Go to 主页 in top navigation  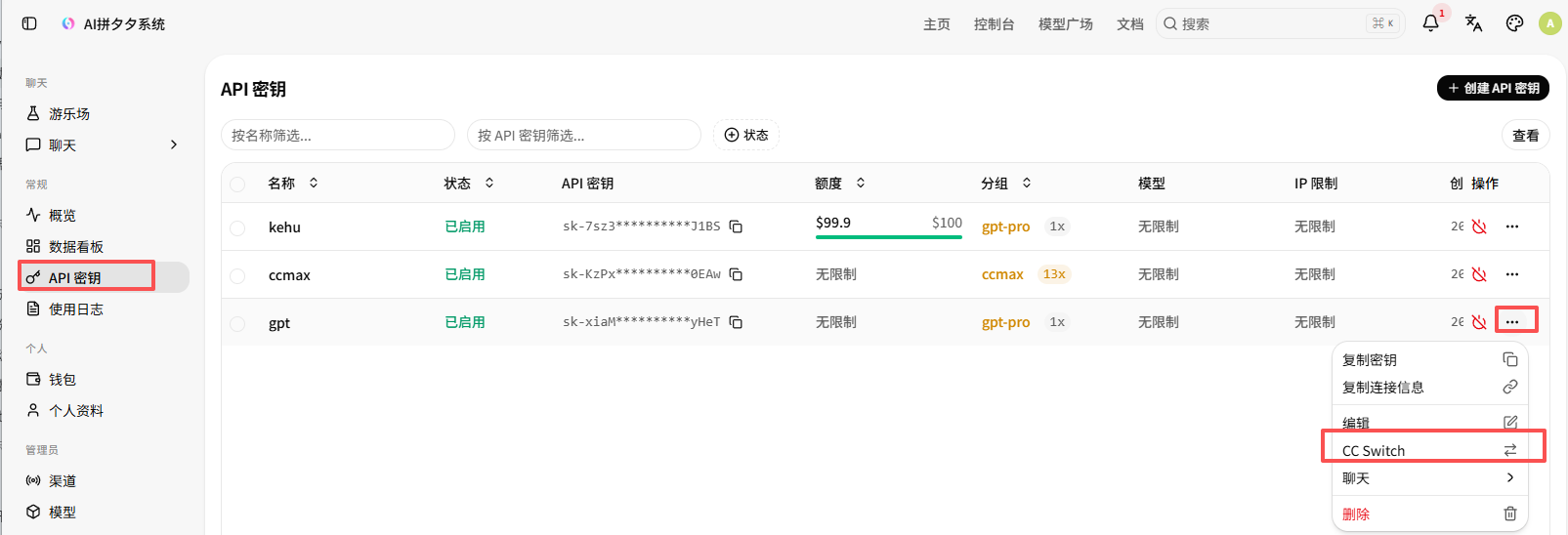pos(936,23)
